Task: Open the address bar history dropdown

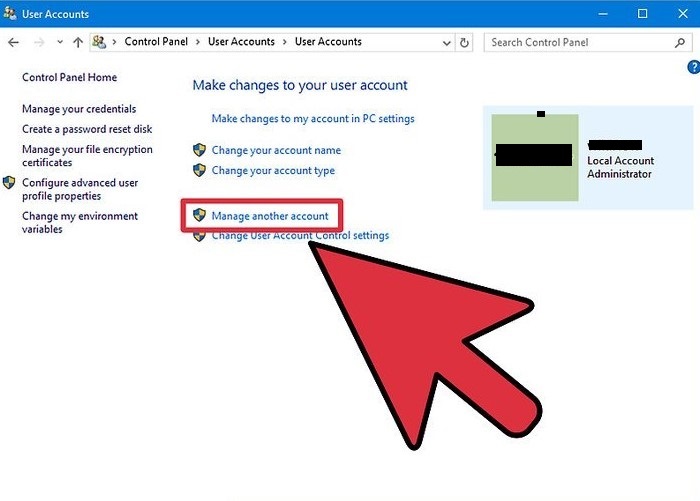Action: (x=446, y=43)
